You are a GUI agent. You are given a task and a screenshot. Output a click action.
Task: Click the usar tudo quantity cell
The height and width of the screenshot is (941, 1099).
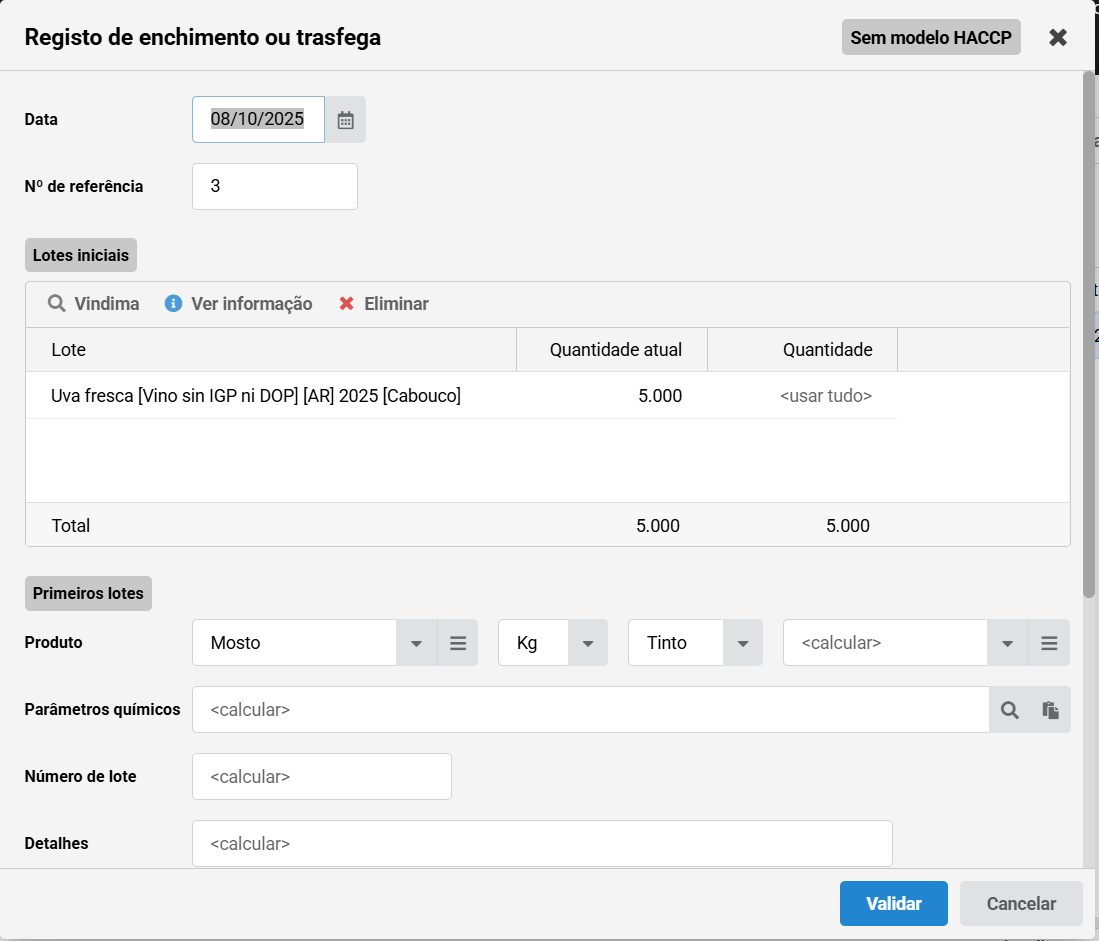pyautogui.click(x=803, y=396)
